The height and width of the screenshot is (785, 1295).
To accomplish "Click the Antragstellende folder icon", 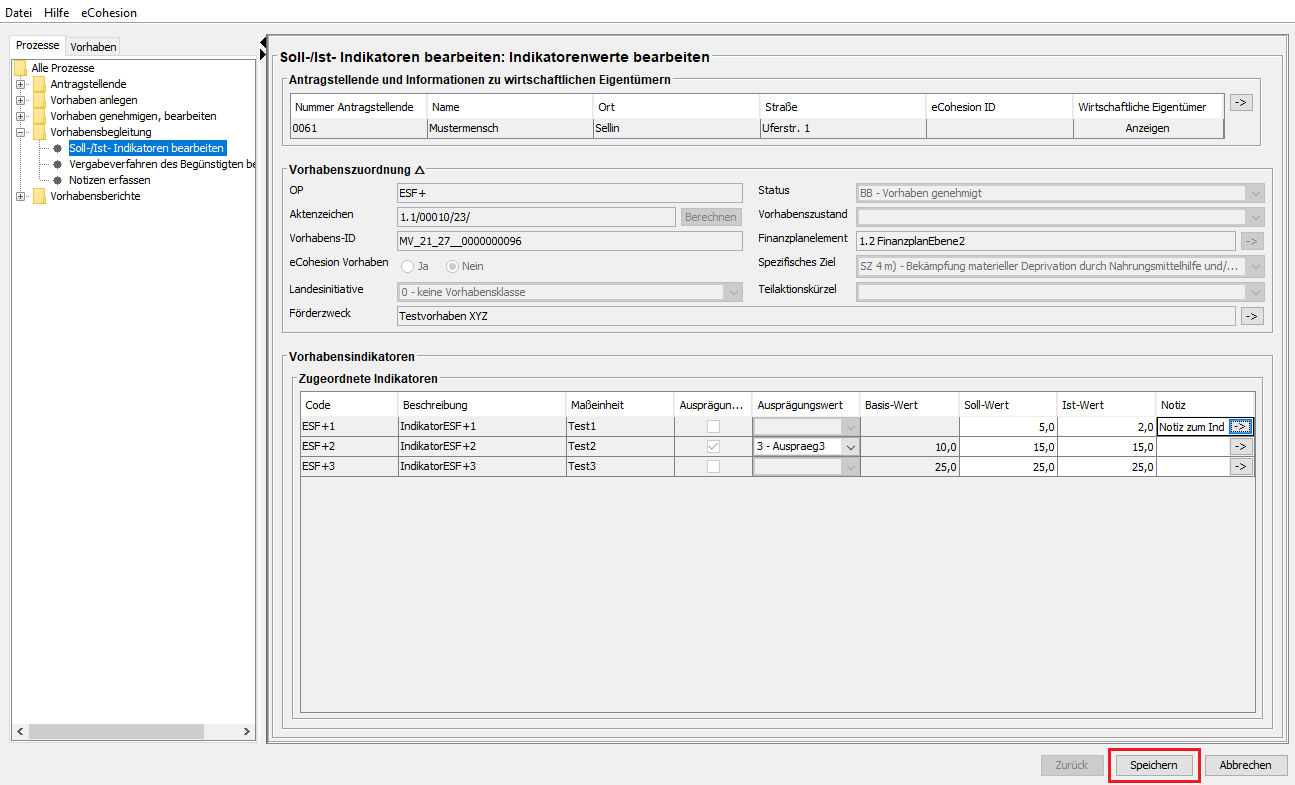I will (39, 84).
